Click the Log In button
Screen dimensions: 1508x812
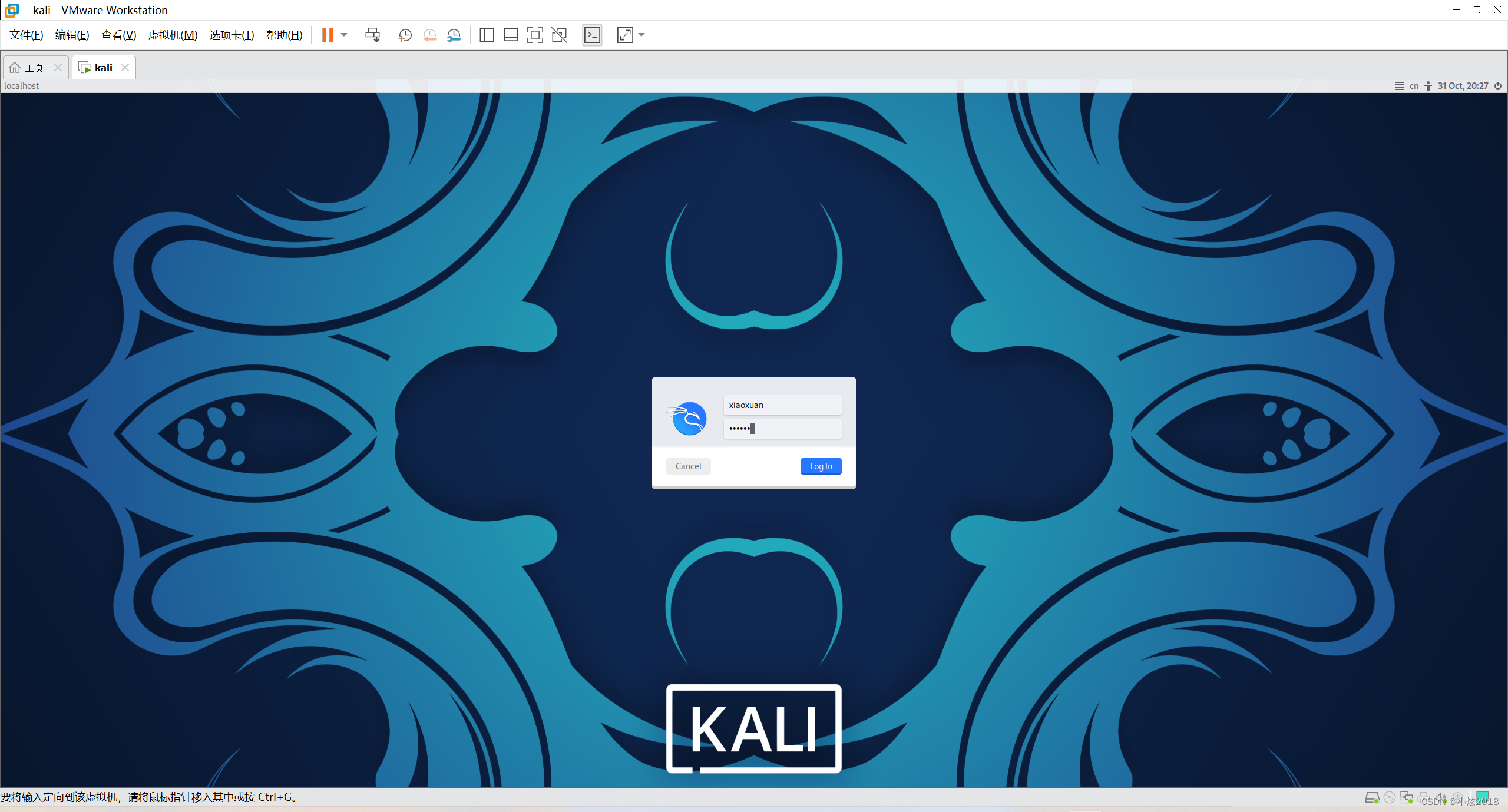(821, 466)
